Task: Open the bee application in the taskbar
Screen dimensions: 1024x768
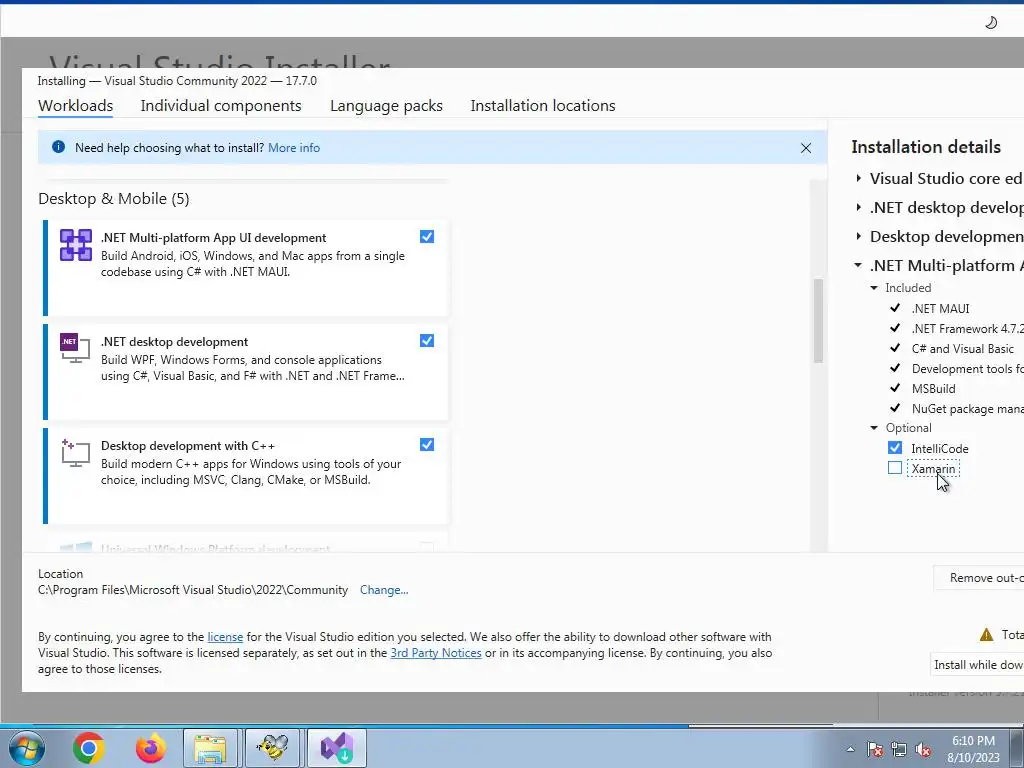Action: pyautogui.click(x=272, y=748)
